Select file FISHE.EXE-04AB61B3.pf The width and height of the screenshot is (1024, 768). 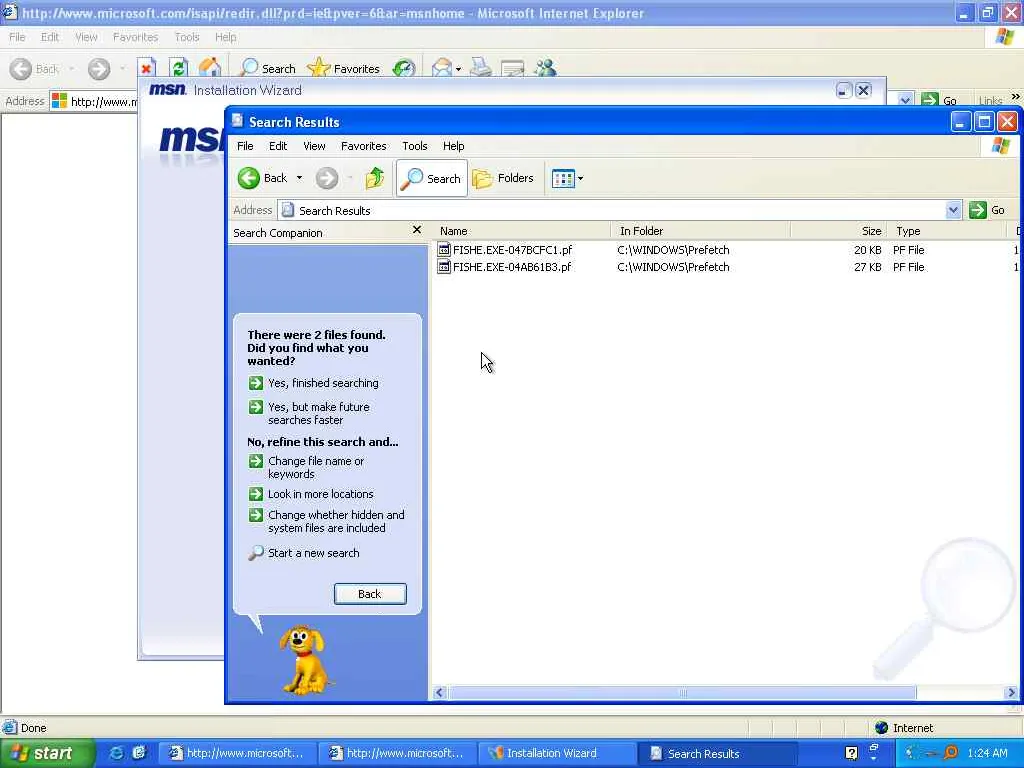512,266
